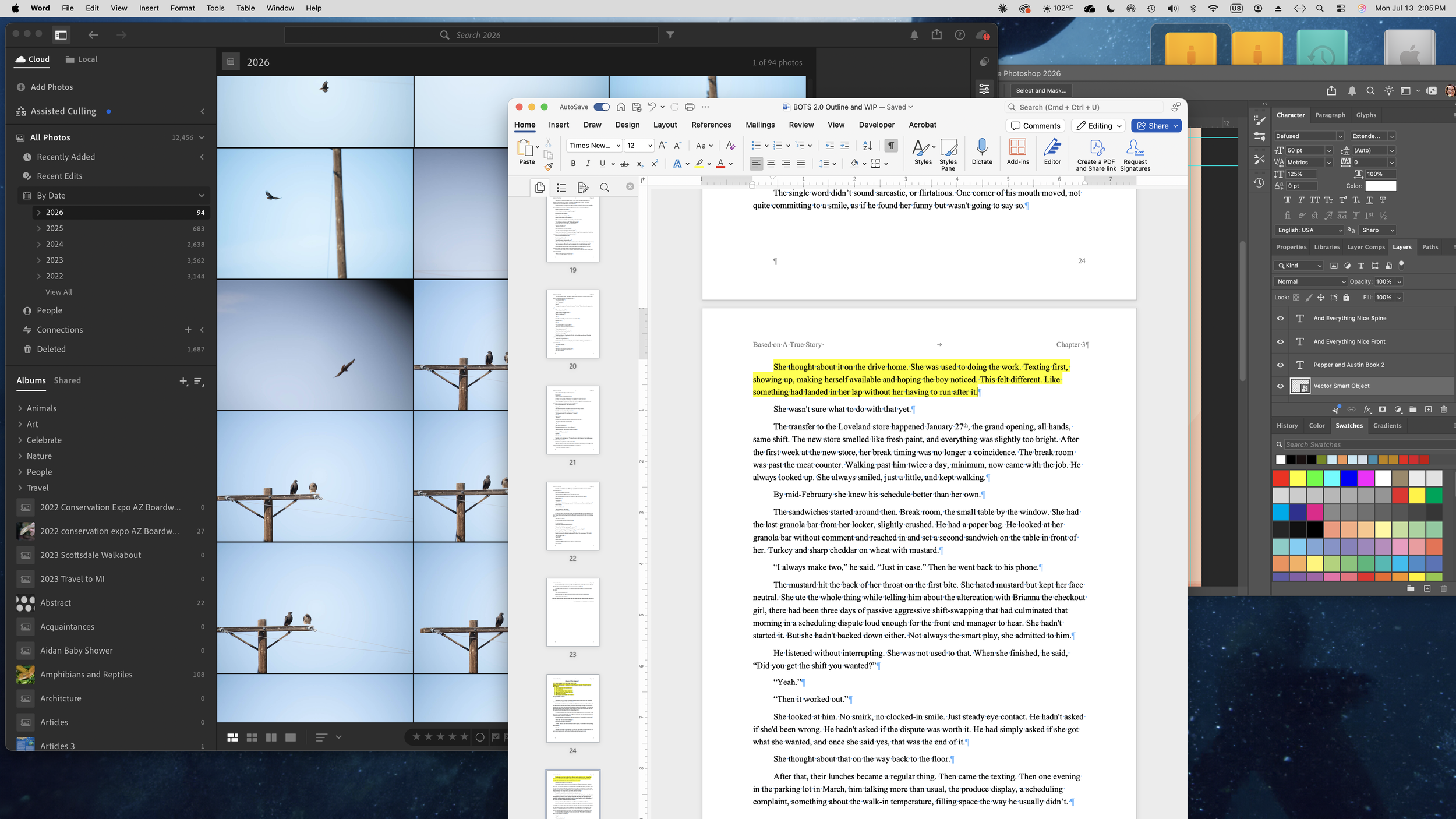Open thumbnails pane tab in Word navigation

point(540,188)
